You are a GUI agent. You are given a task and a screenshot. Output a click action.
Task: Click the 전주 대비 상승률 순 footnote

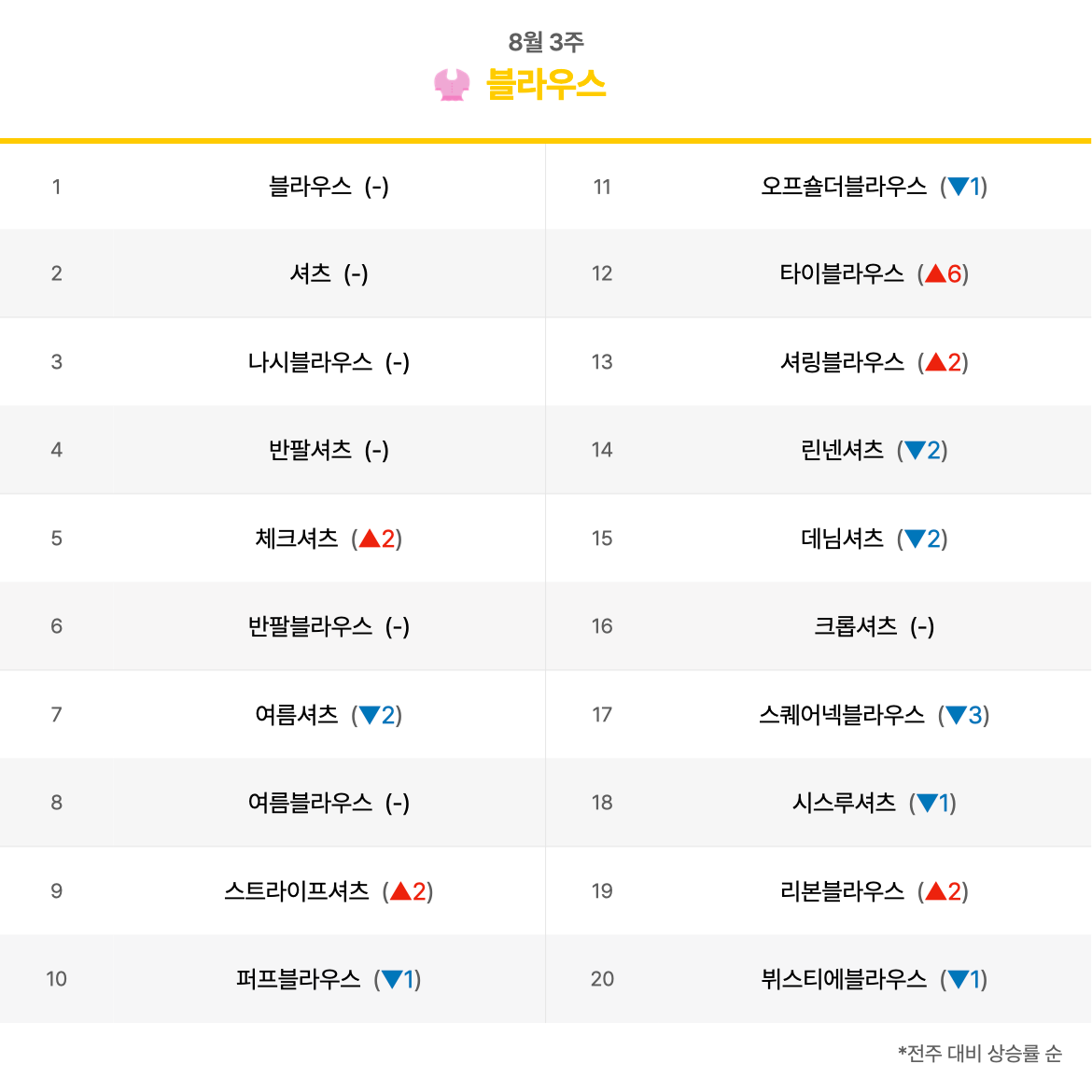[980, 1053]
